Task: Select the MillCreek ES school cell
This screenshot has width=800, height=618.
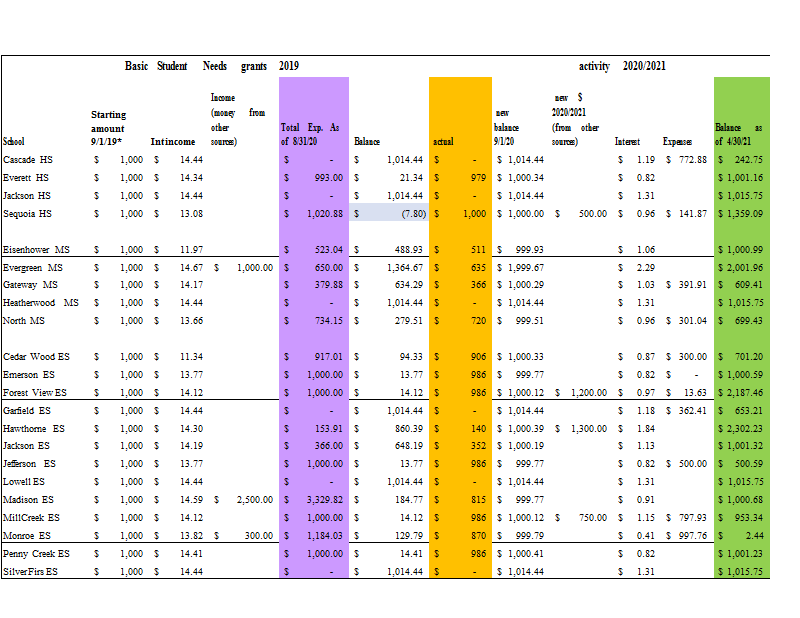Action: [32, 517]
